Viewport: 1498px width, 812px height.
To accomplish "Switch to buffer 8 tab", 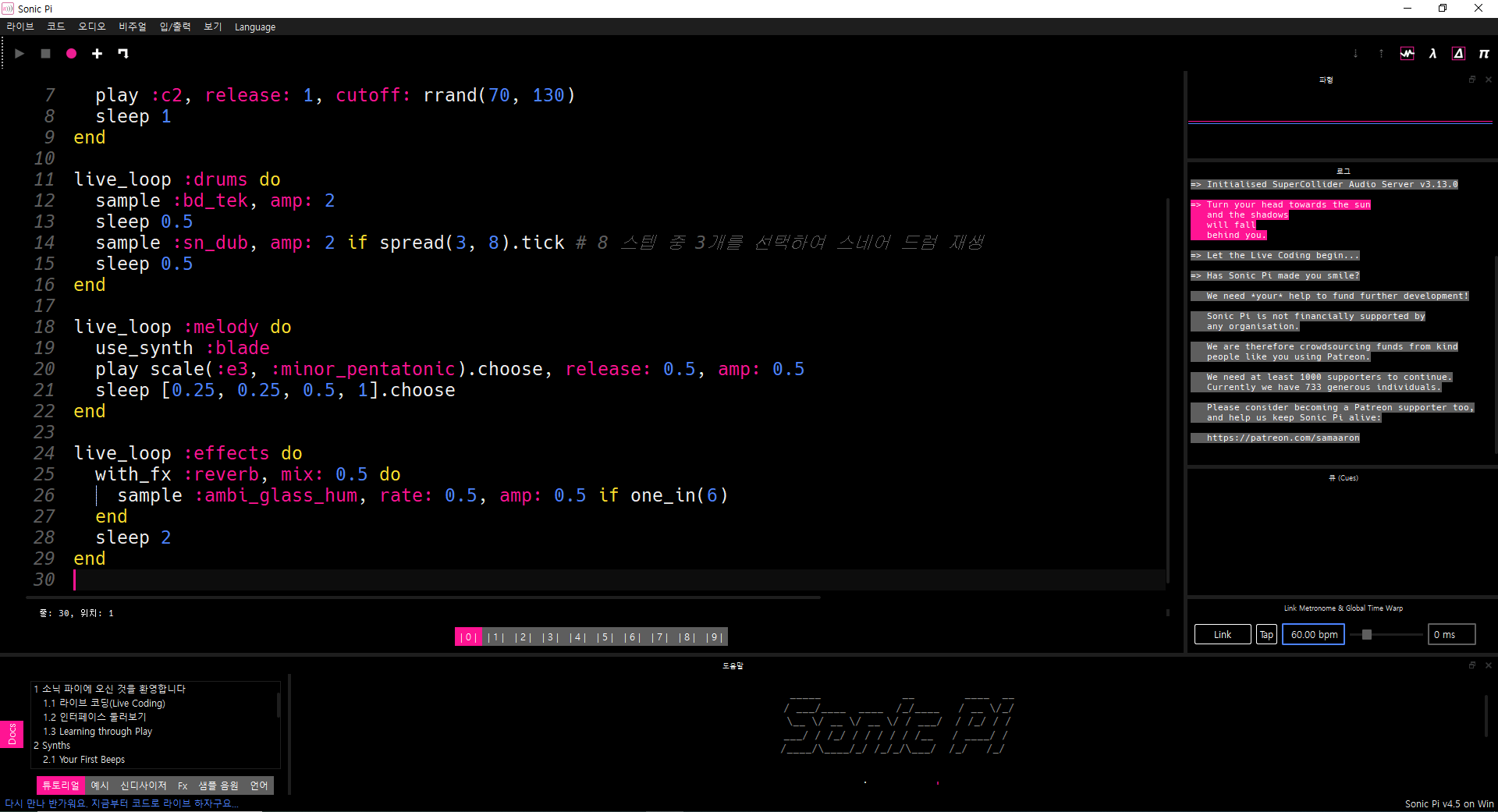I will tap(687, 637).
